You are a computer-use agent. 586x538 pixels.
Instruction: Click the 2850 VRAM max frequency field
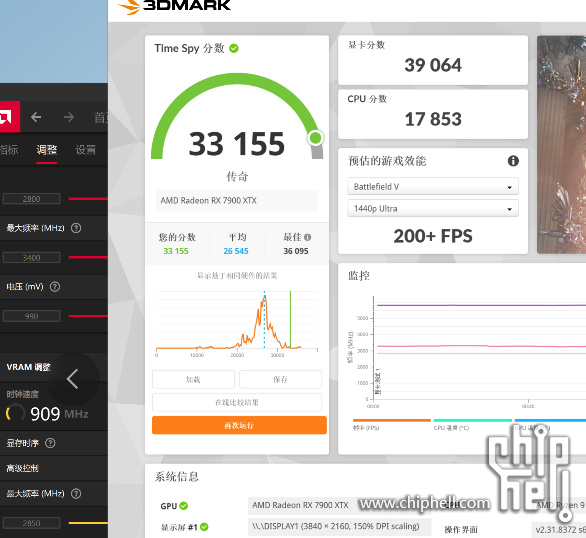[31, 523]
